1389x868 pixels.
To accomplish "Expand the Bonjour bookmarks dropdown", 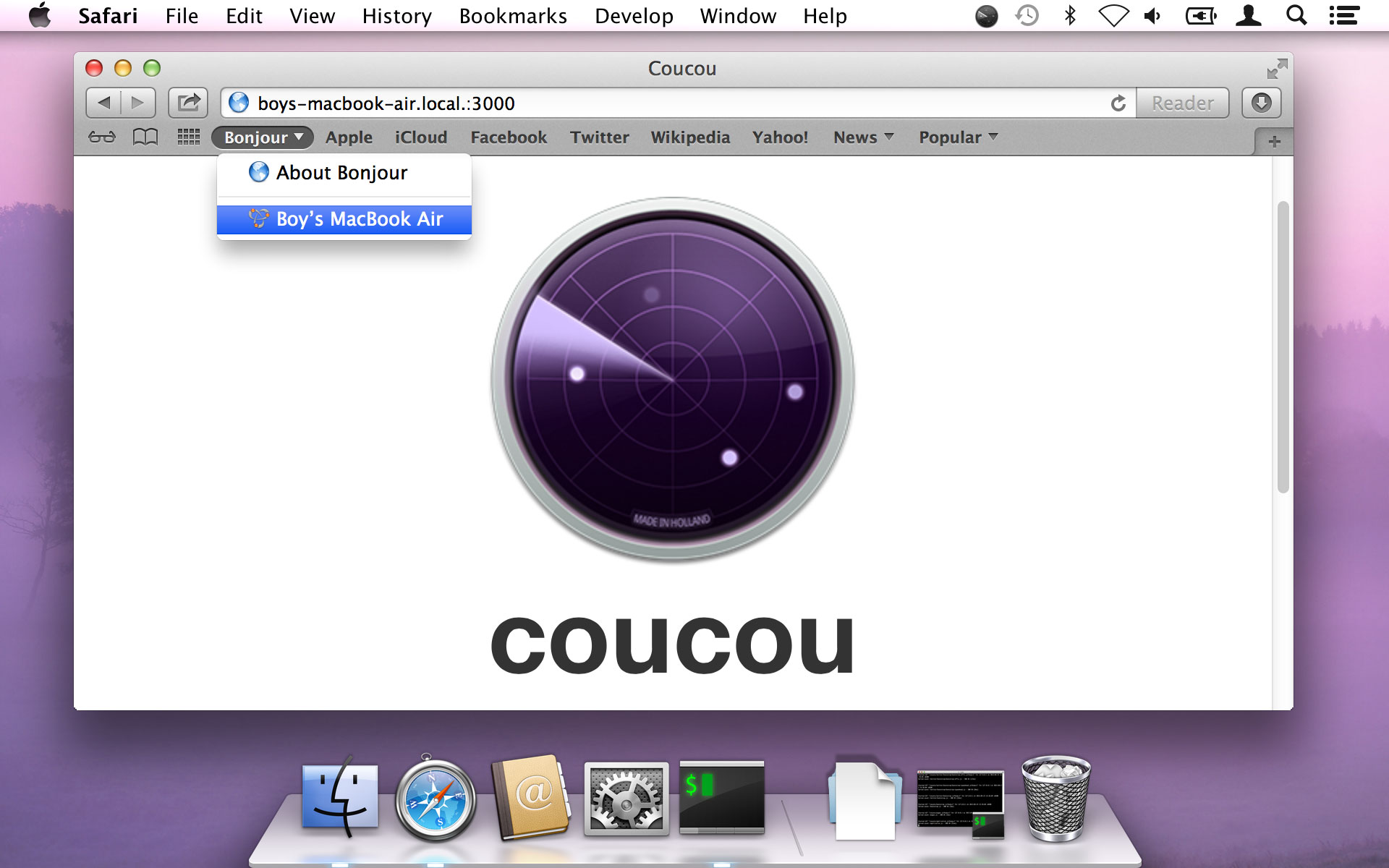I will [262, 137].
